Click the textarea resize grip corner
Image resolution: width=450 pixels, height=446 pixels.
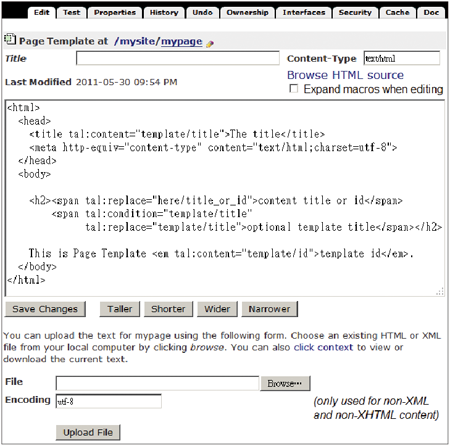pos(440,292)
